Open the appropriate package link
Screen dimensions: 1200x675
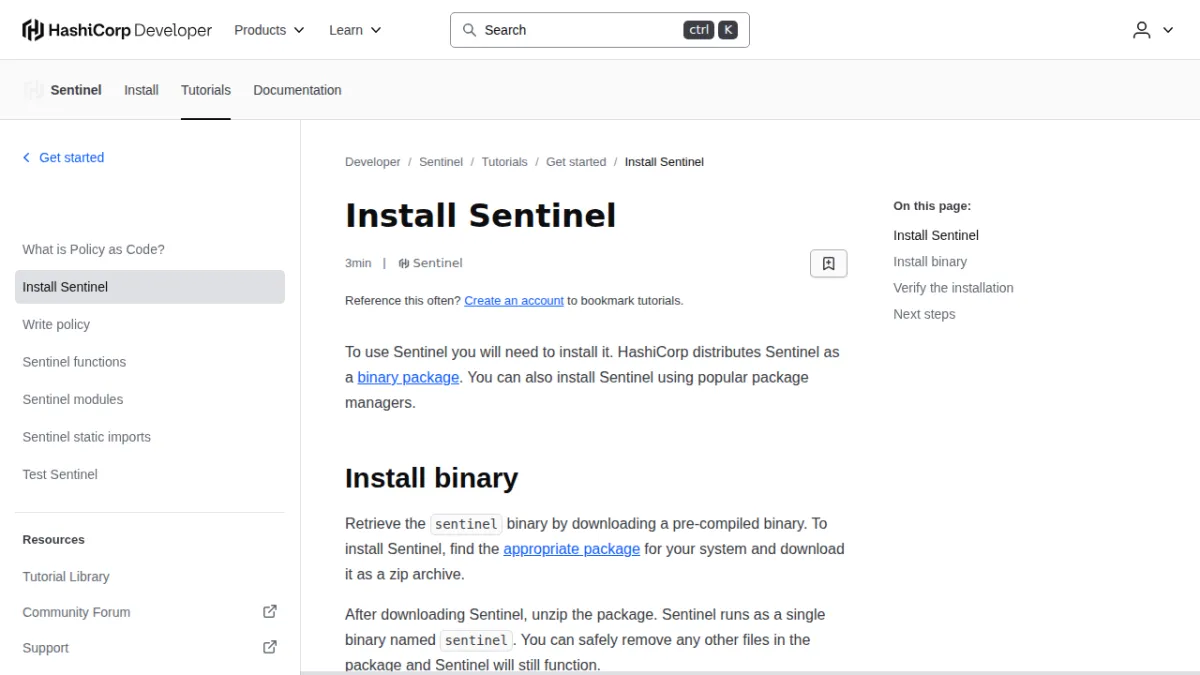point(571,549)
